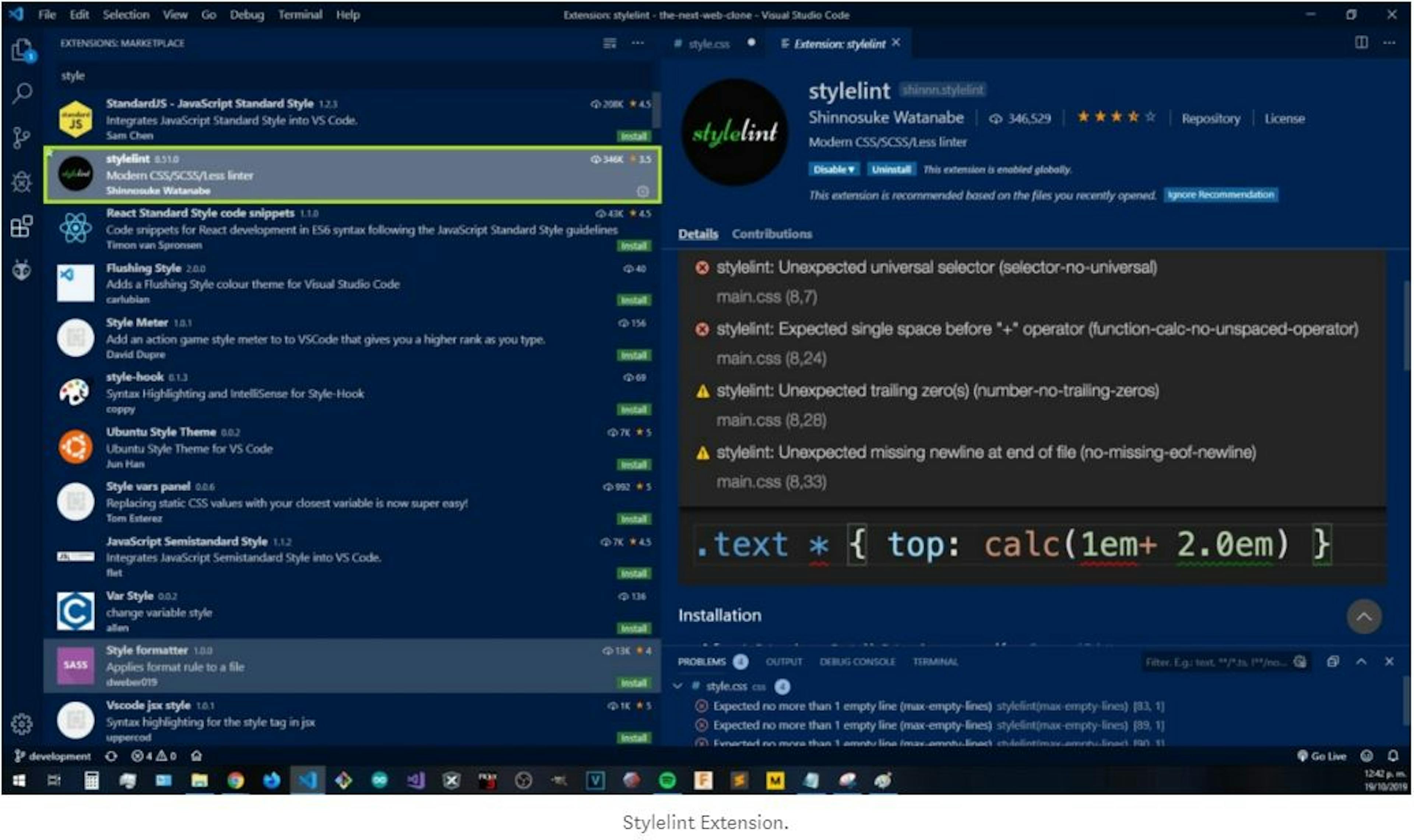Maximize the panel with the up chevron
The width and height of the screenshot is (1414, 840).
(x=1361, y=661)
